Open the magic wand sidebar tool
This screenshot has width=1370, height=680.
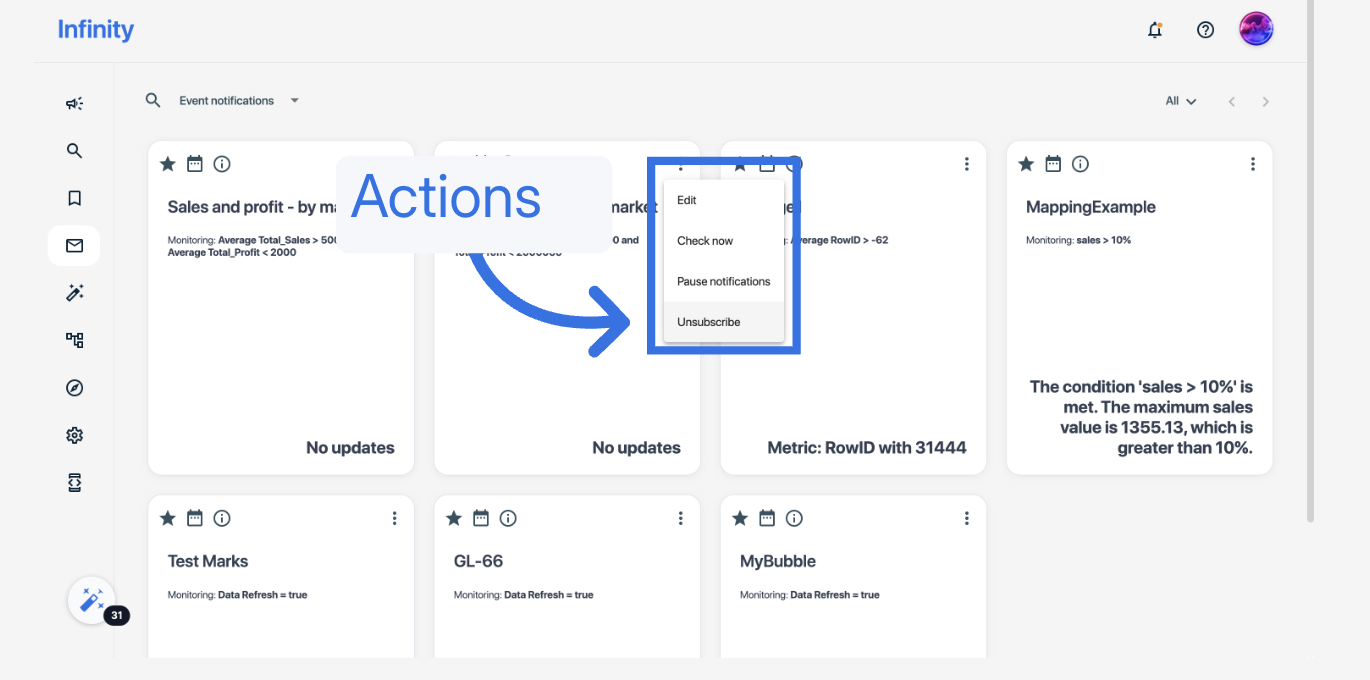click(74, 293)
